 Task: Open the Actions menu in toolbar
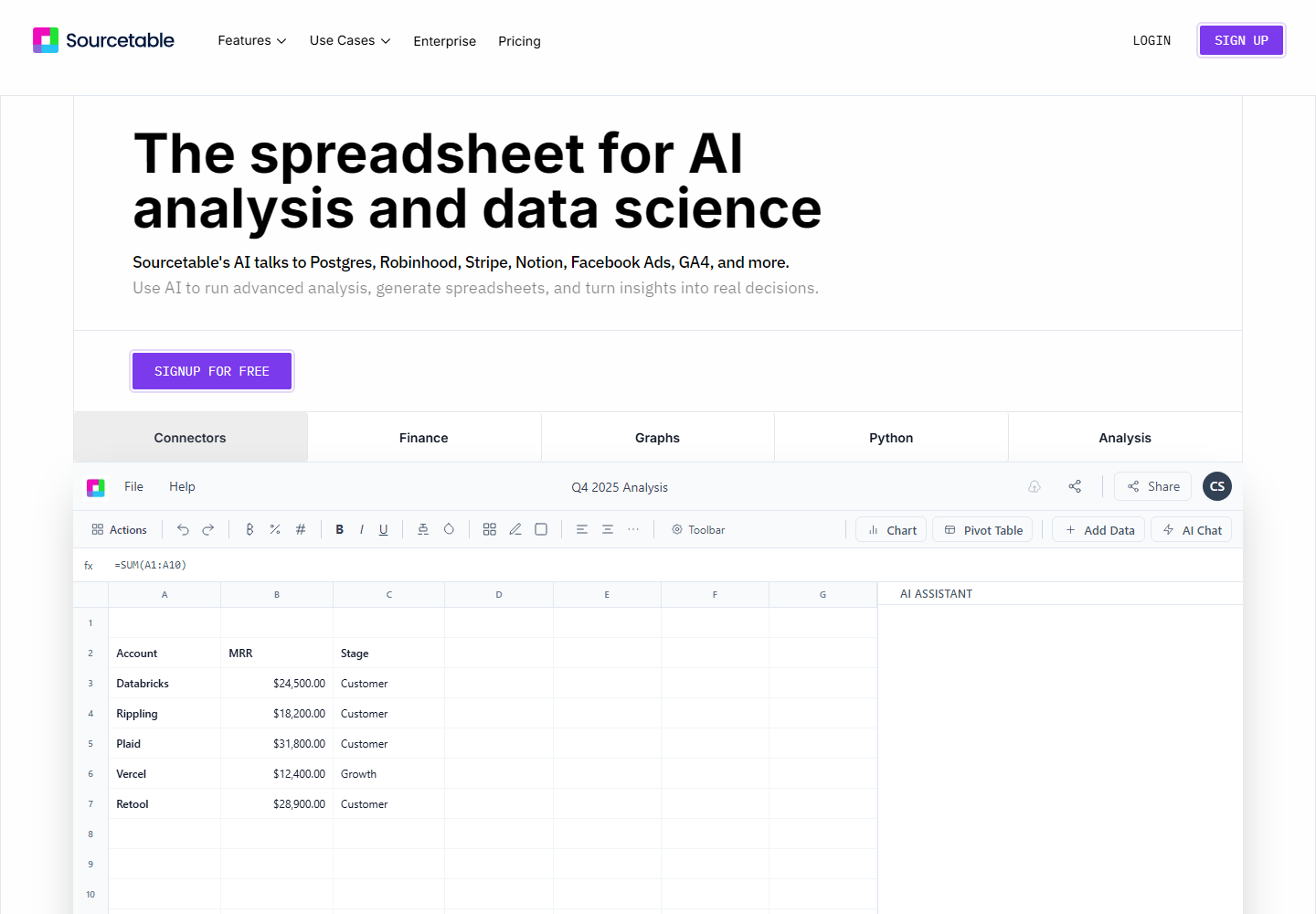pos(119,530)
